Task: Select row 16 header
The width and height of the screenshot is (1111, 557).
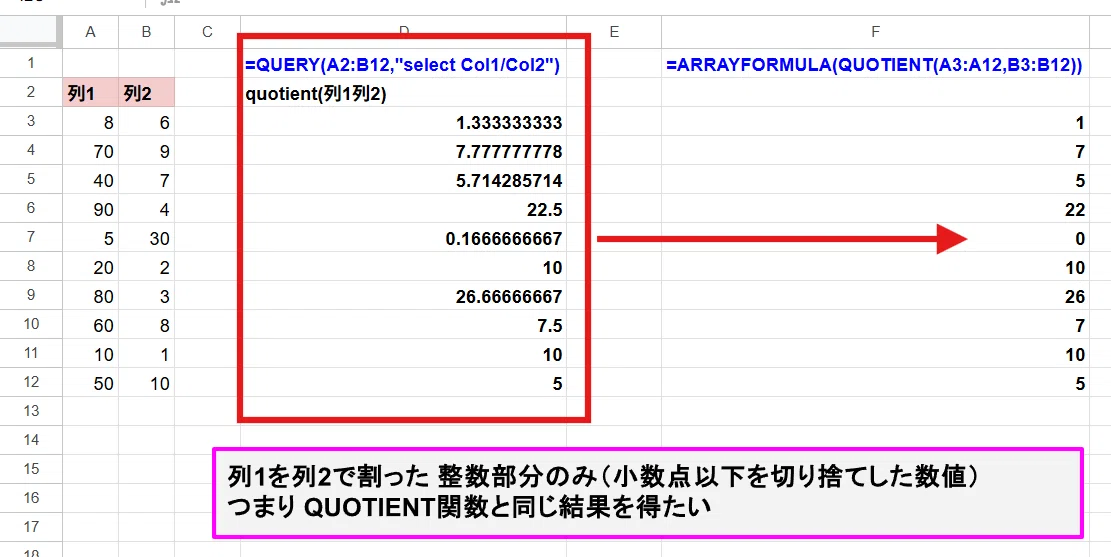Action: click(31, 499)
